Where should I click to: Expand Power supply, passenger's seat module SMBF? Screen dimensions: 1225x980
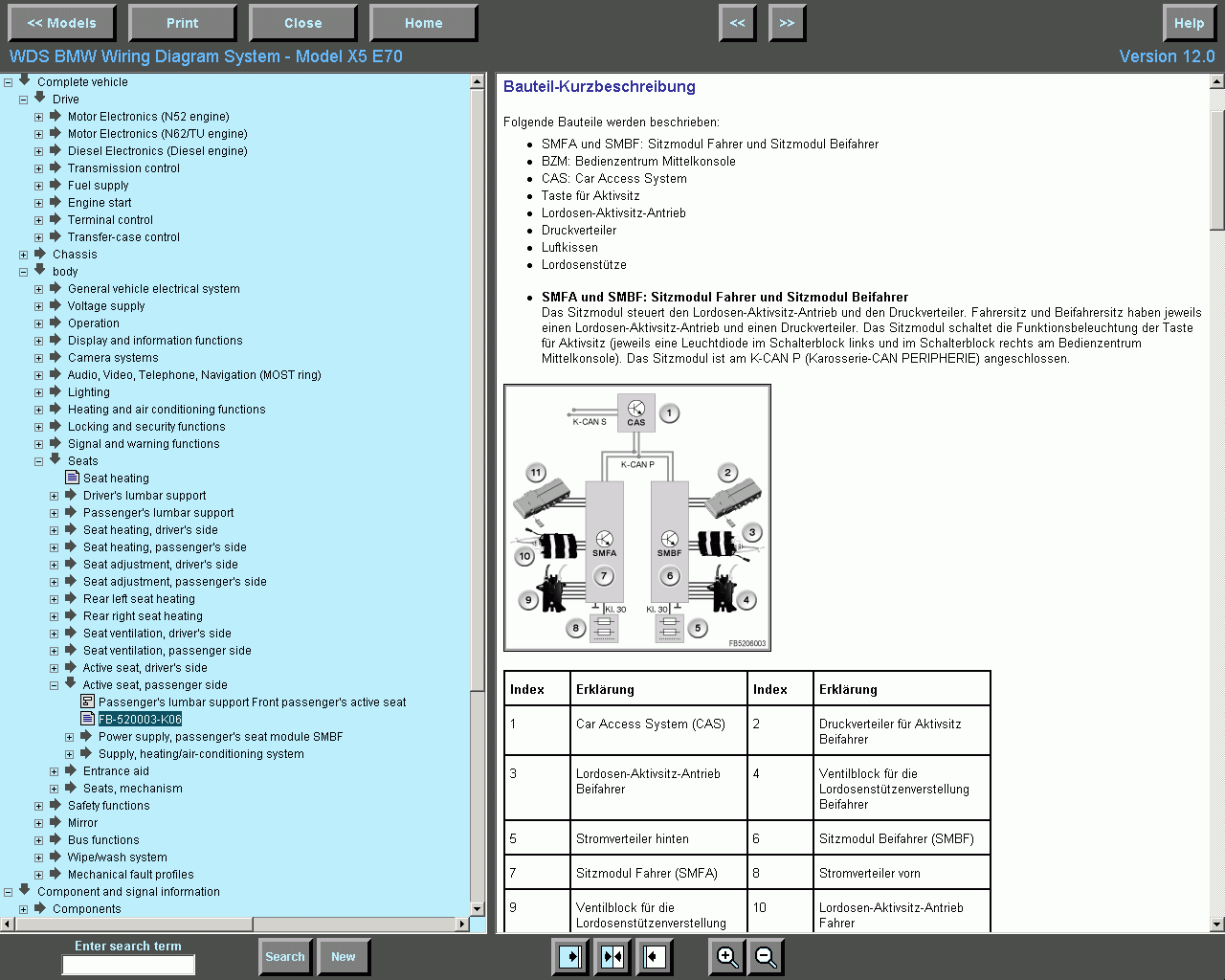[69, 736]
